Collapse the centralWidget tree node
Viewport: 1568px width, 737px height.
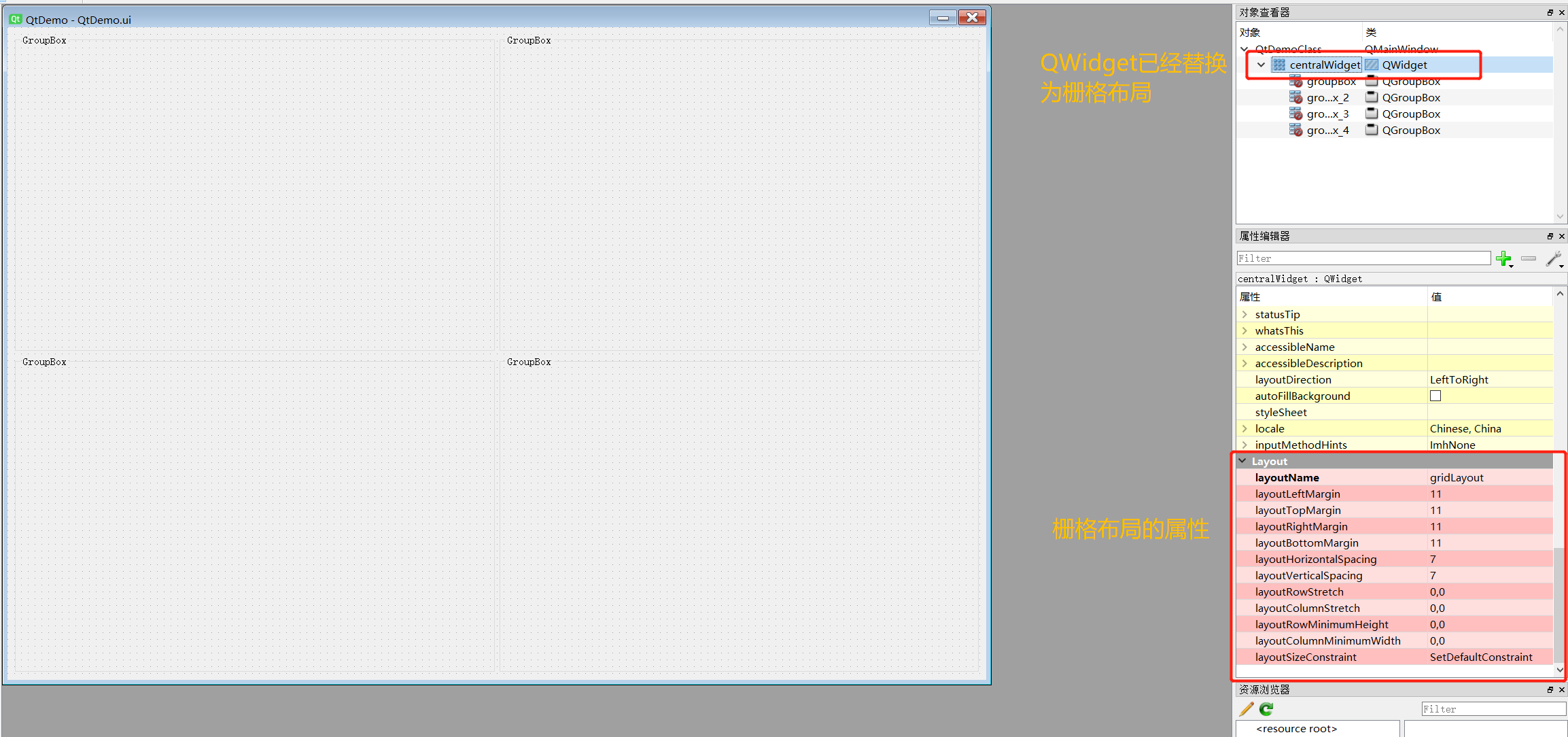(1261, 65)
